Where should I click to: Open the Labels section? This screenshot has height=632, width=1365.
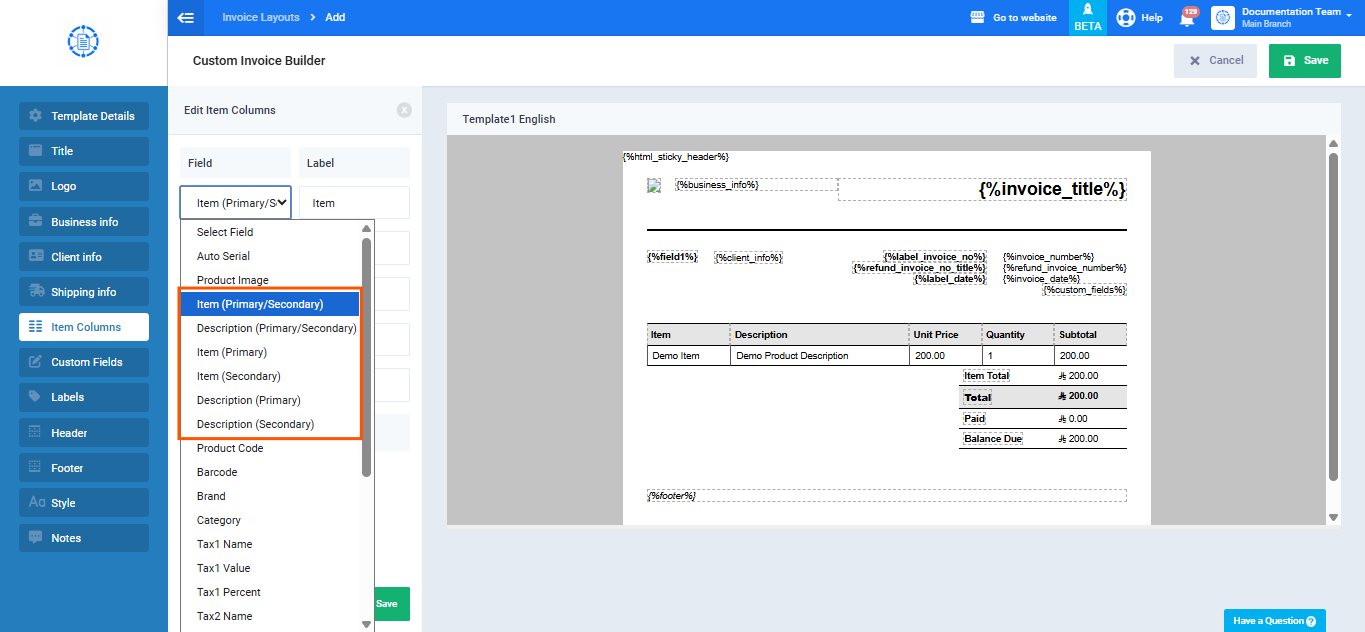(84, 397)
